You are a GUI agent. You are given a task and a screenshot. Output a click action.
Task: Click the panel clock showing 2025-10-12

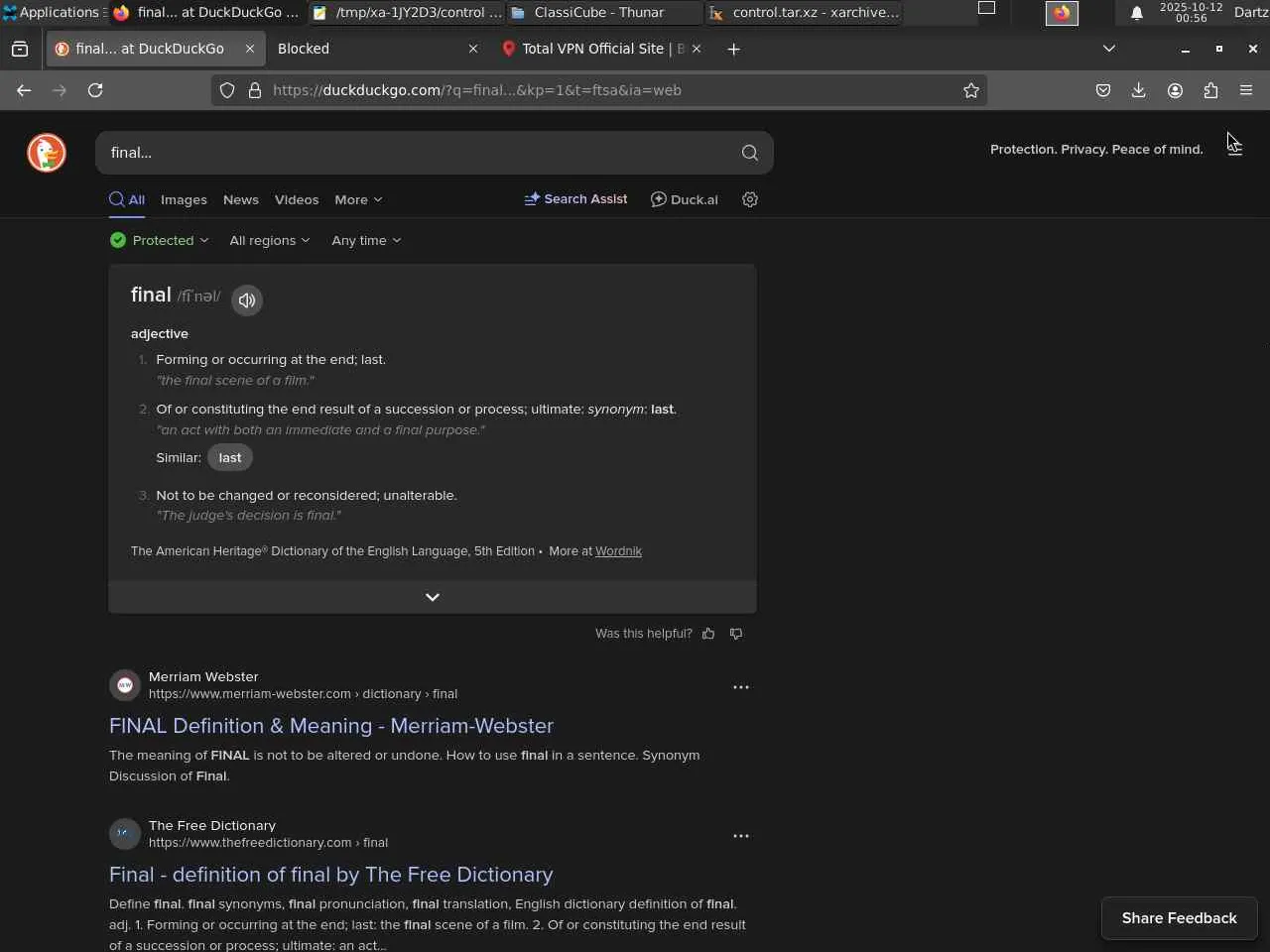(1191, 13)
